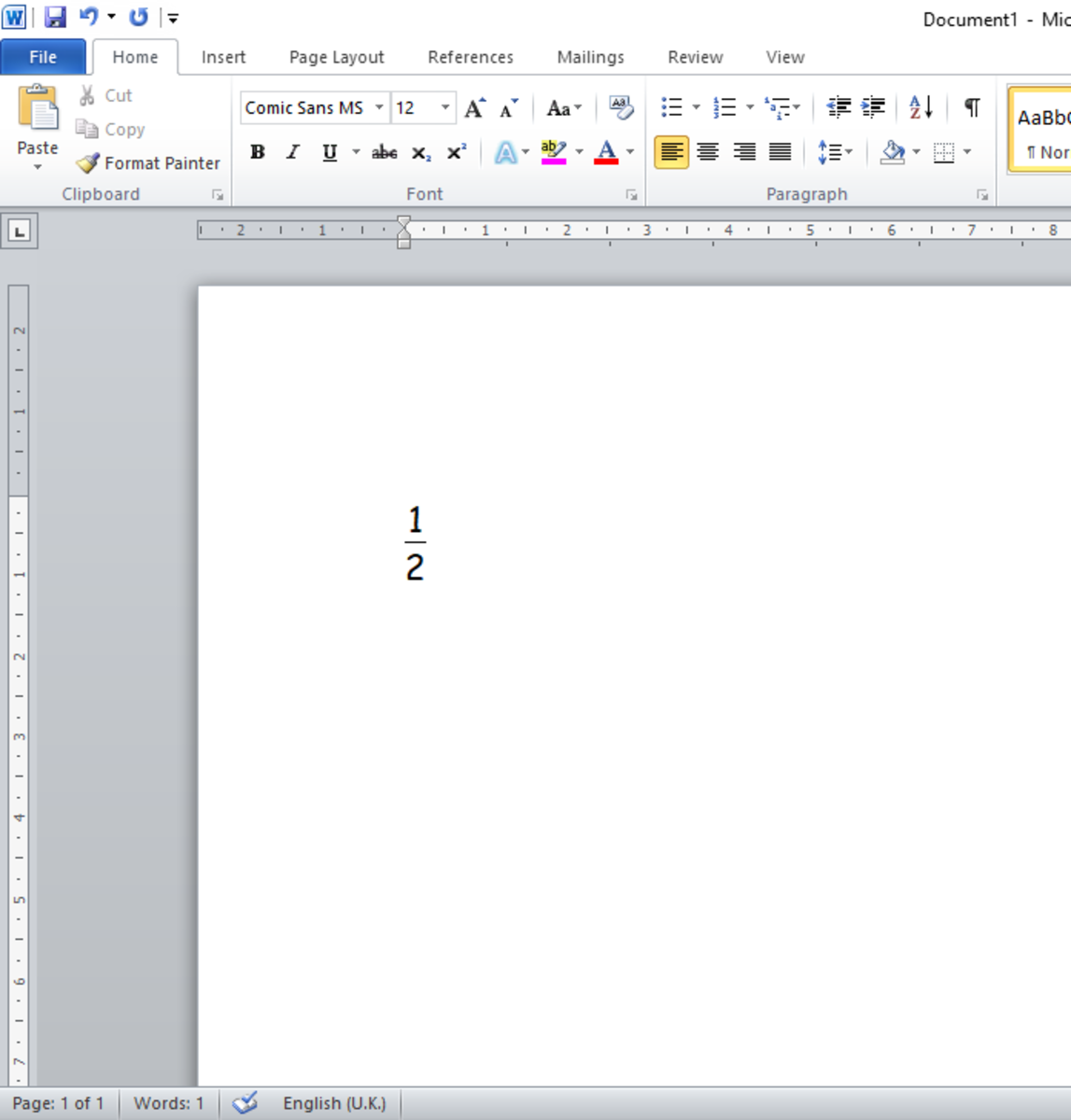Switch to the Mailings ribbon tab

coord(589,57)
